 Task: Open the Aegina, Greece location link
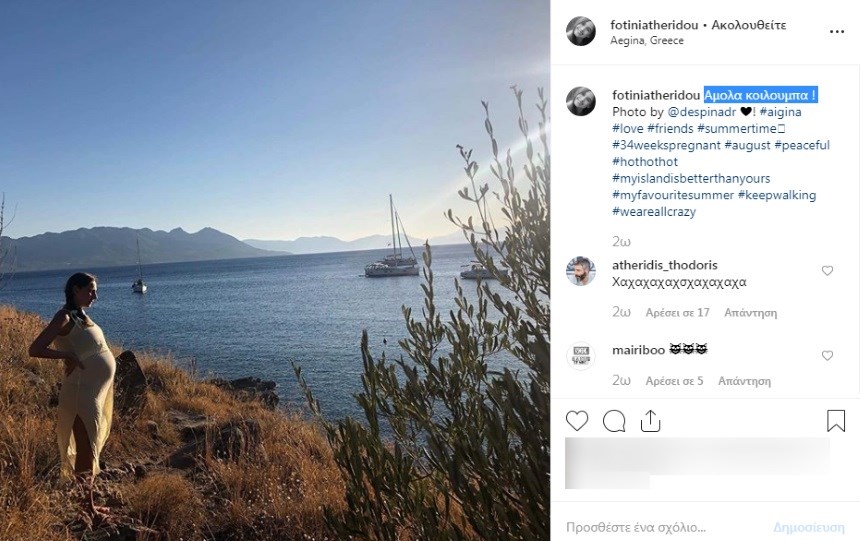point(647,41)
